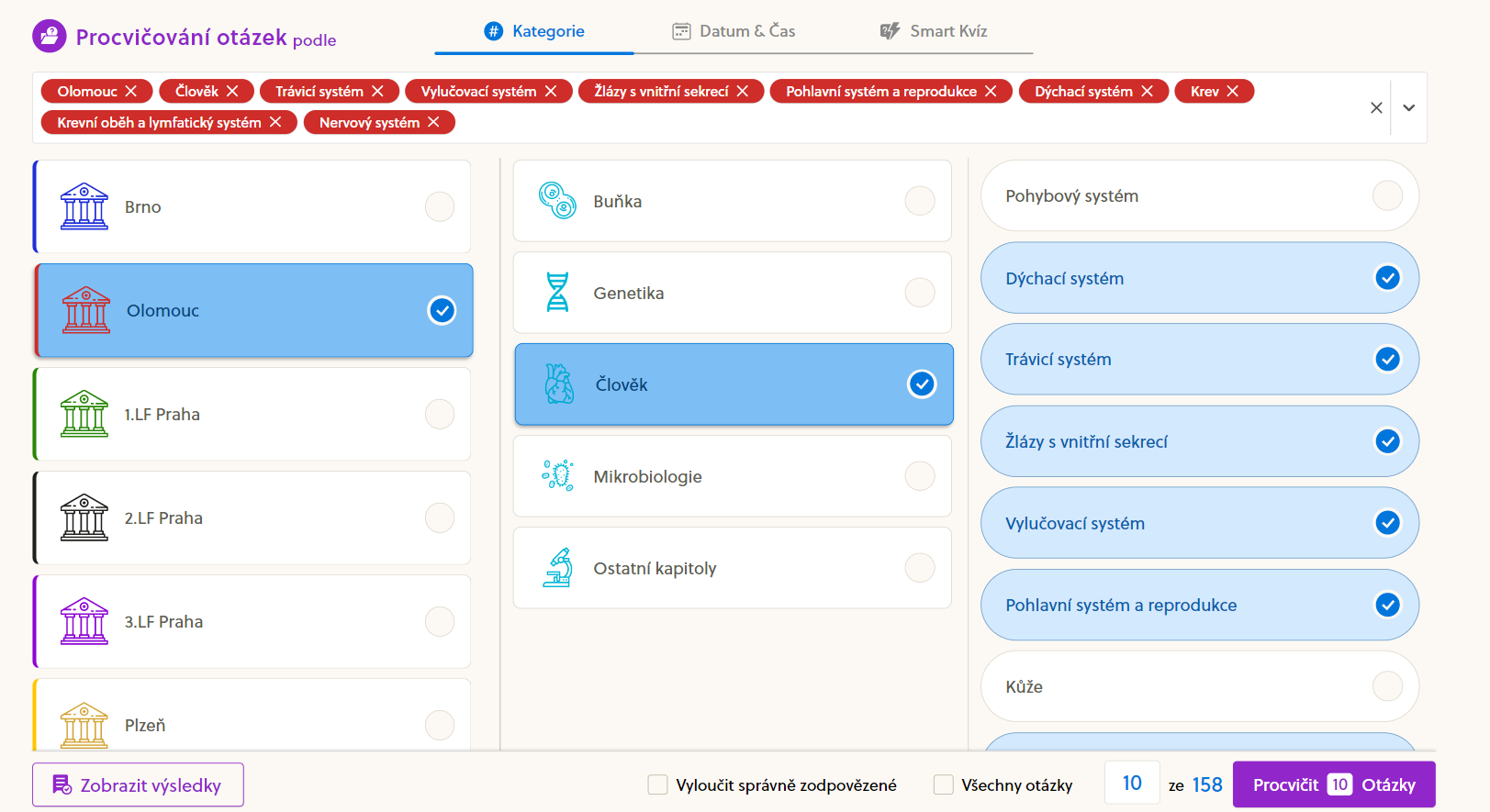The width and height of the screenshot is (1490, 812).
Task: Select the Kůže topic option
Action: point(1386,686)
